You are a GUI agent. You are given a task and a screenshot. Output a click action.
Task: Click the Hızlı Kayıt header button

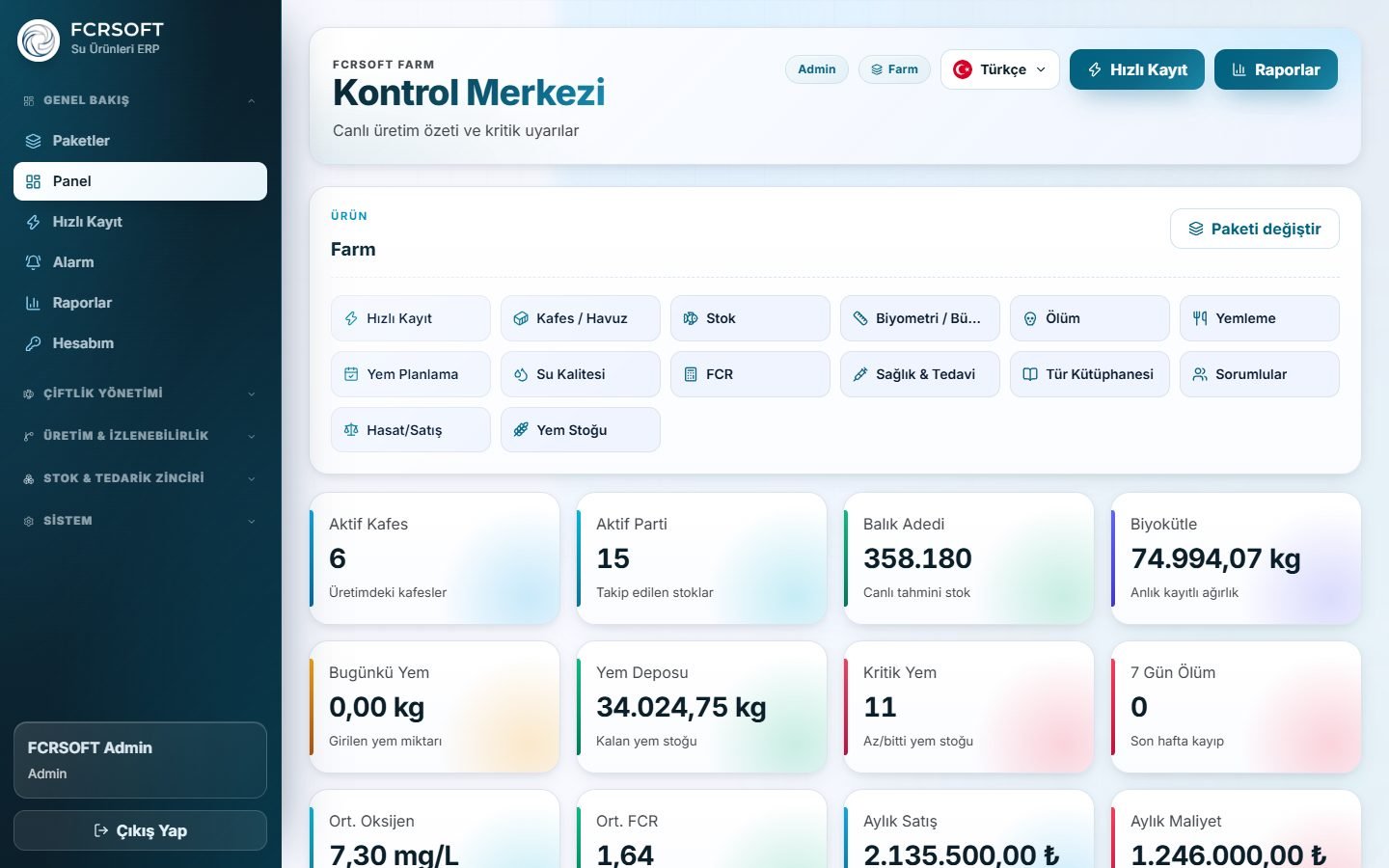click(x=1137, y=69)
